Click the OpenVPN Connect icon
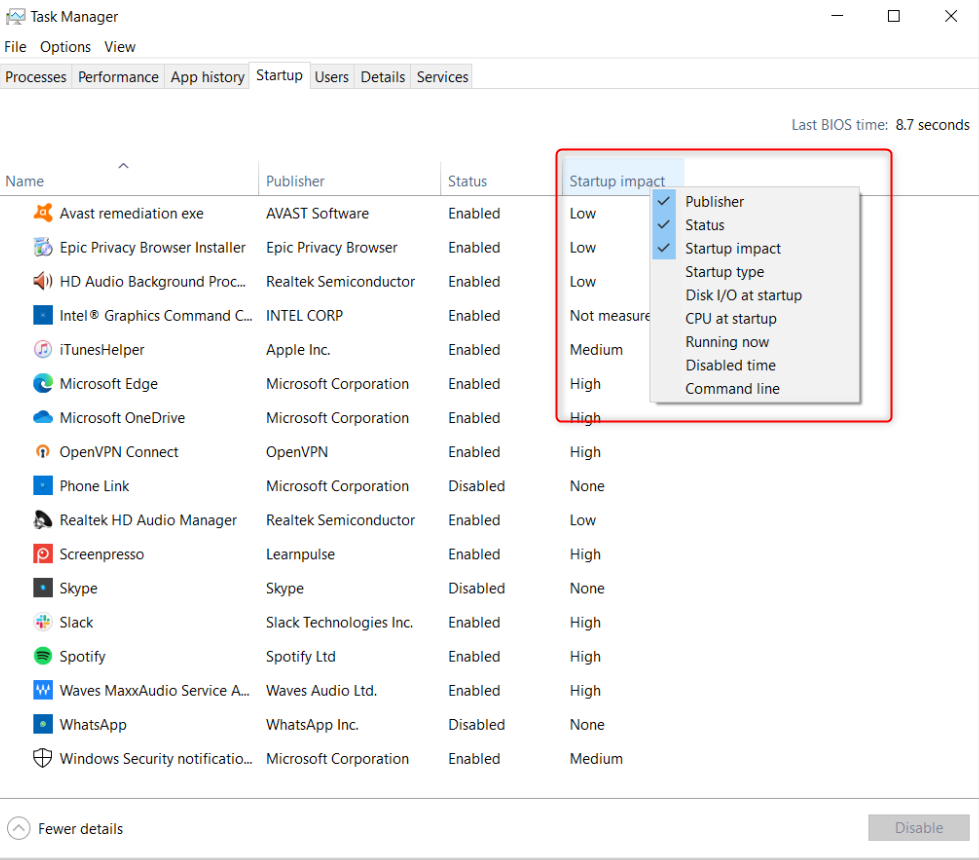 point(42,452)
